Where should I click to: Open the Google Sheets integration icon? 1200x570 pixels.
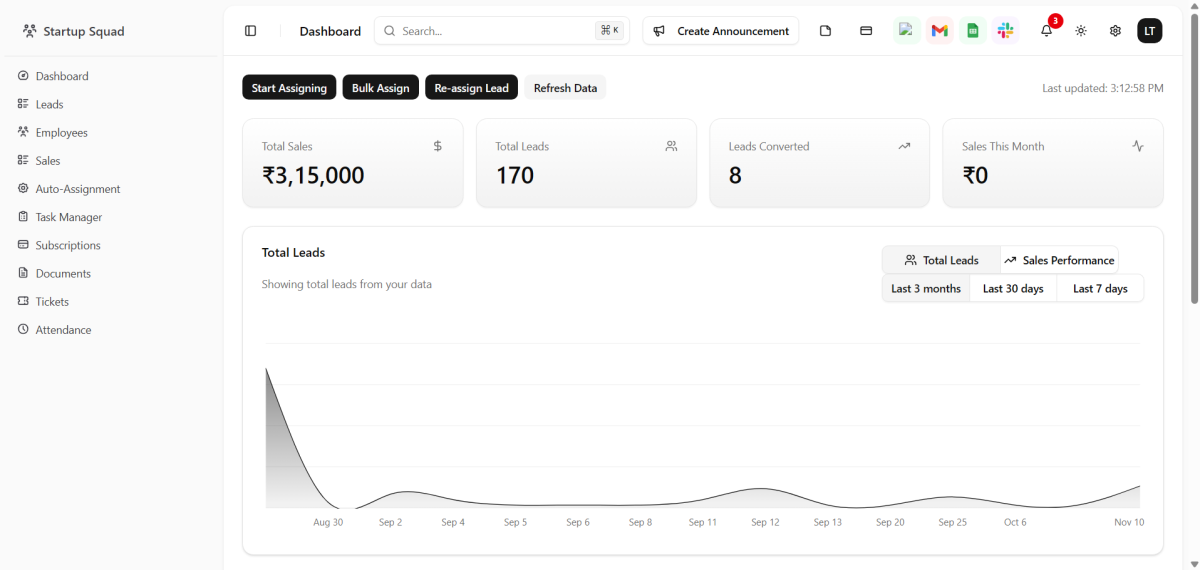[972, 31]
